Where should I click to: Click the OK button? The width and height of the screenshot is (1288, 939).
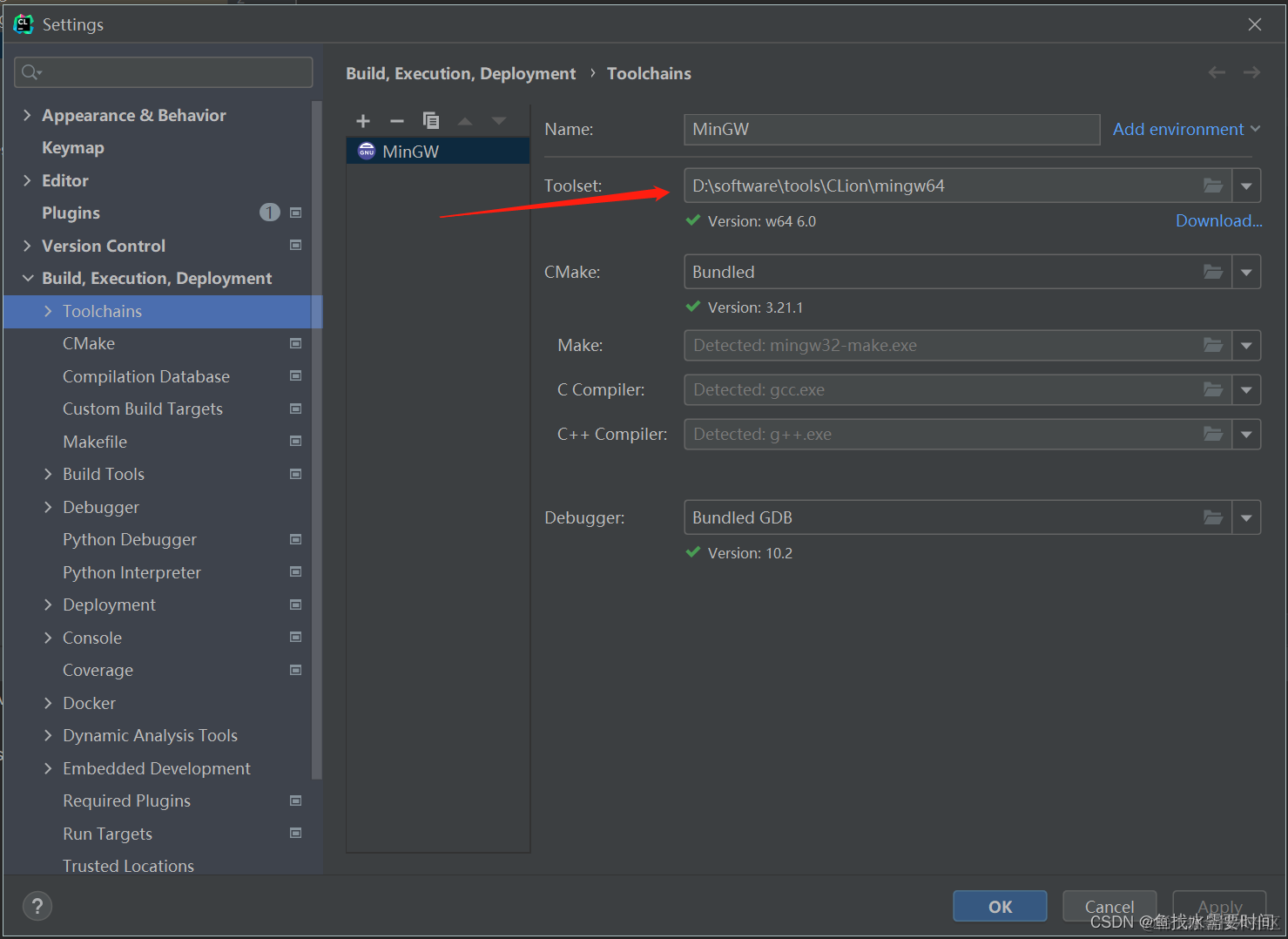coord(1000,906)
